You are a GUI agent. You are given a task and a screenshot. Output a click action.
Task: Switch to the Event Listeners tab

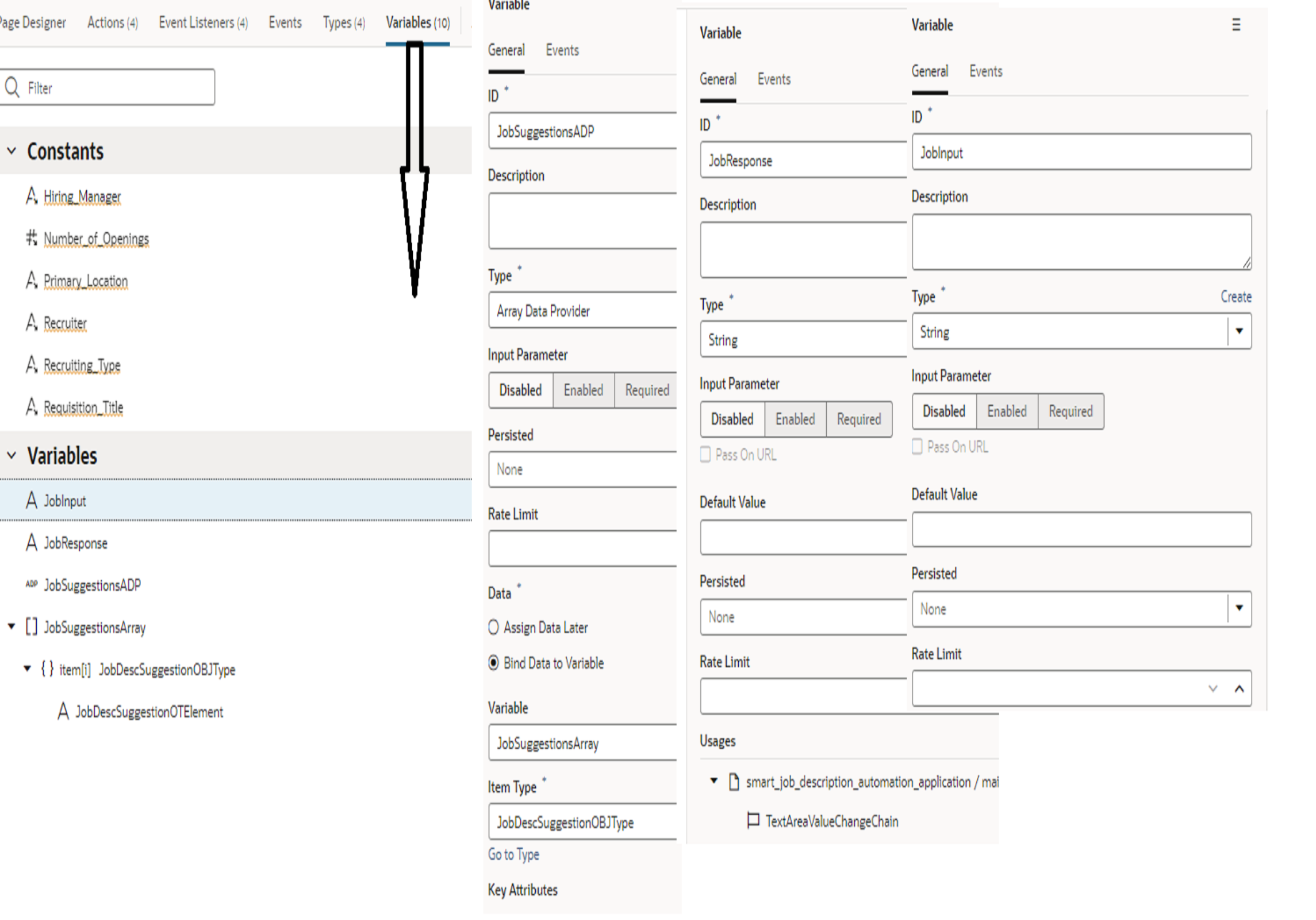[x=203, y=23]
